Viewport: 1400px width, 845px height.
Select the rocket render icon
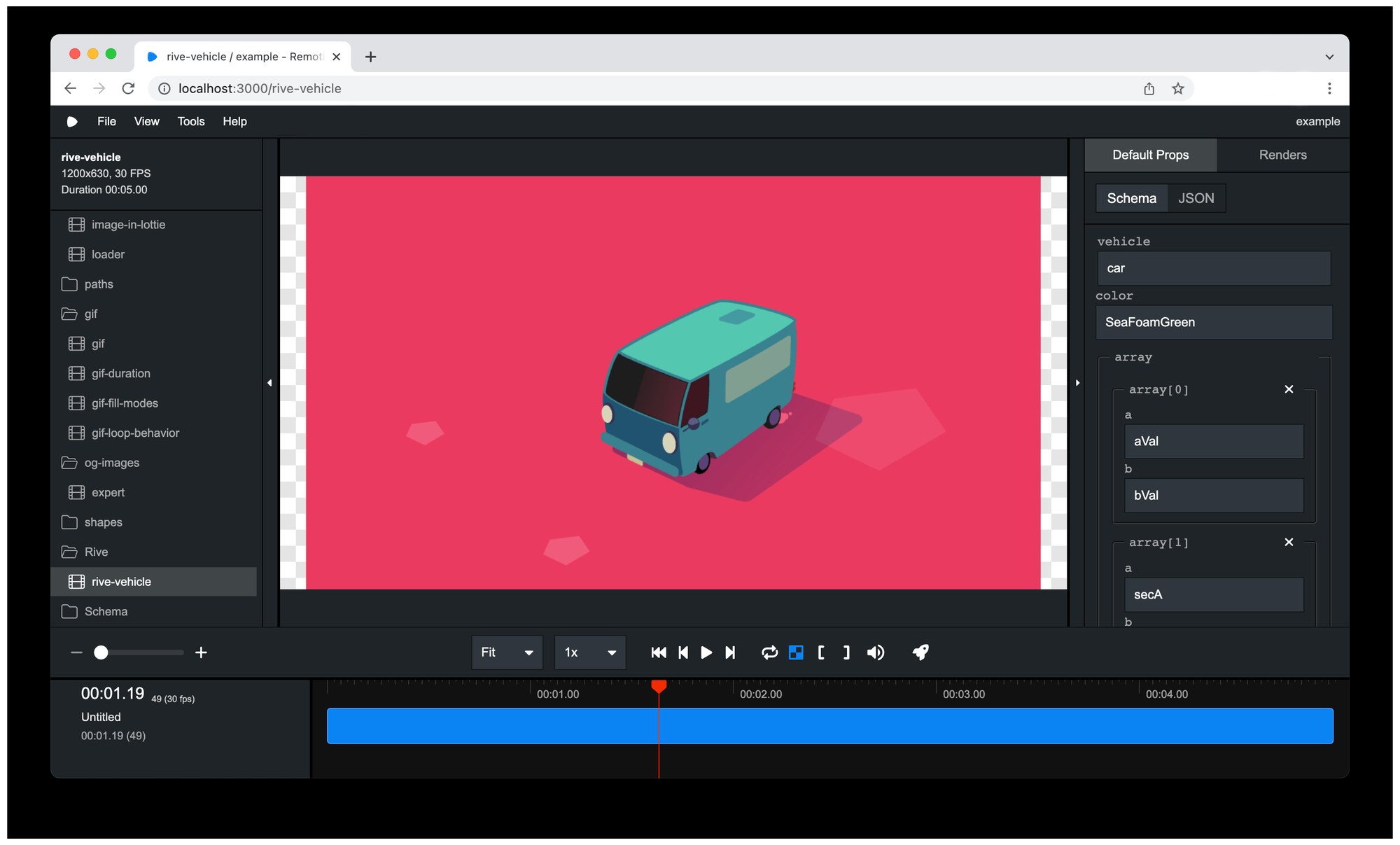tap(920, 652)
